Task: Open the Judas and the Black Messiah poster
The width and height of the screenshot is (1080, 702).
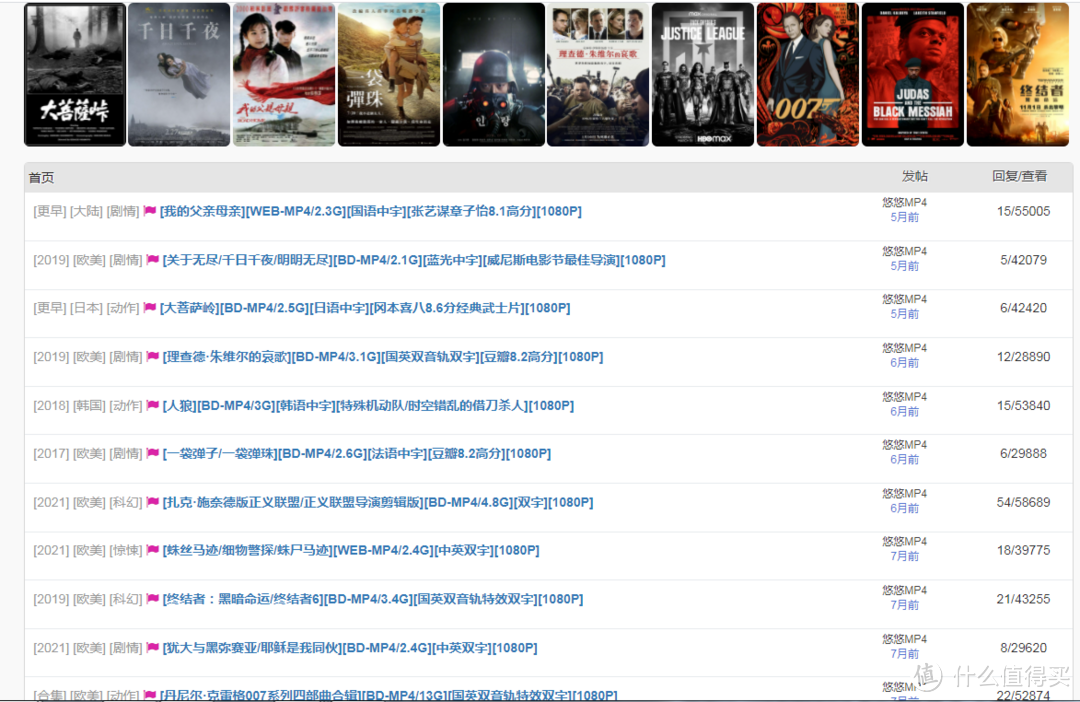Action: coord(912,75)
